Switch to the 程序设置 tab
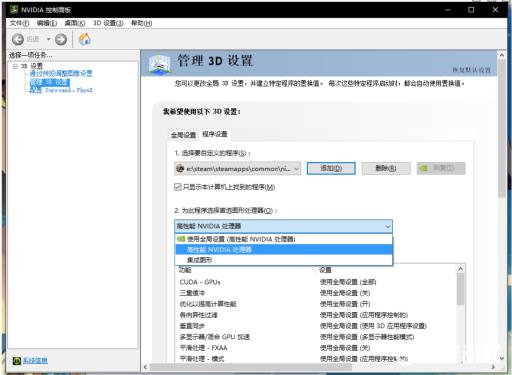512x375 pixels. click(215, 134)
